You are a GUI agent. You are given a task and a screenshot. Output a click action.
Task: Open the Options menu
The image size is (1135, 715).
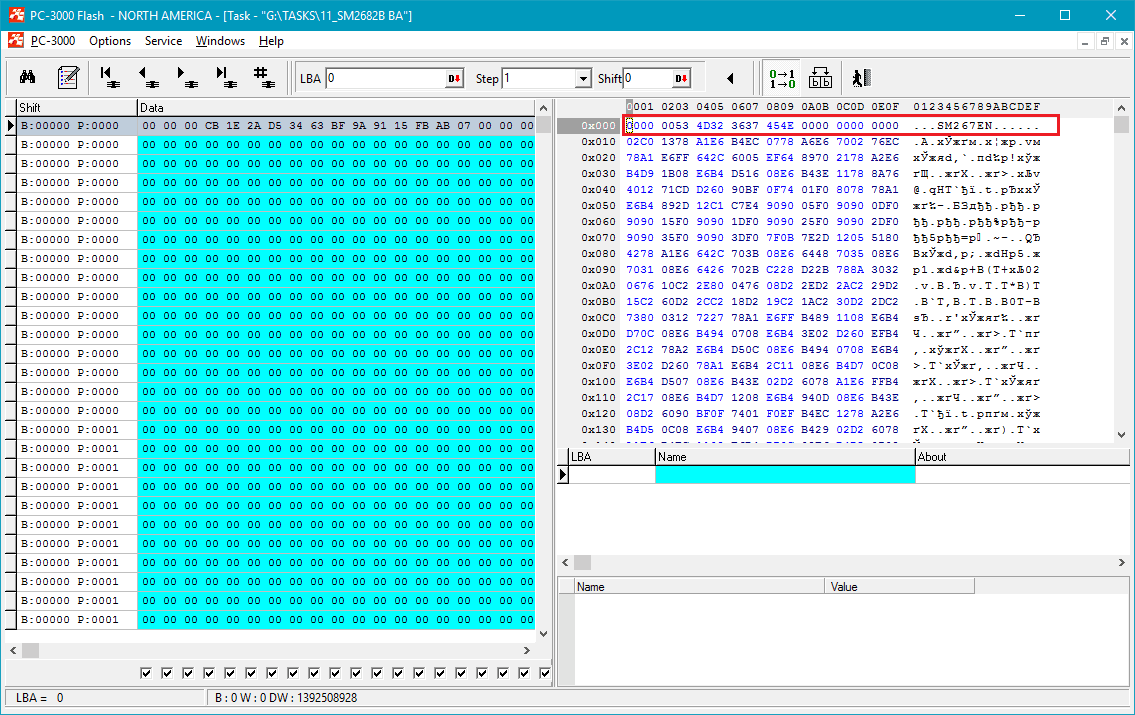[x=110, y=41]
